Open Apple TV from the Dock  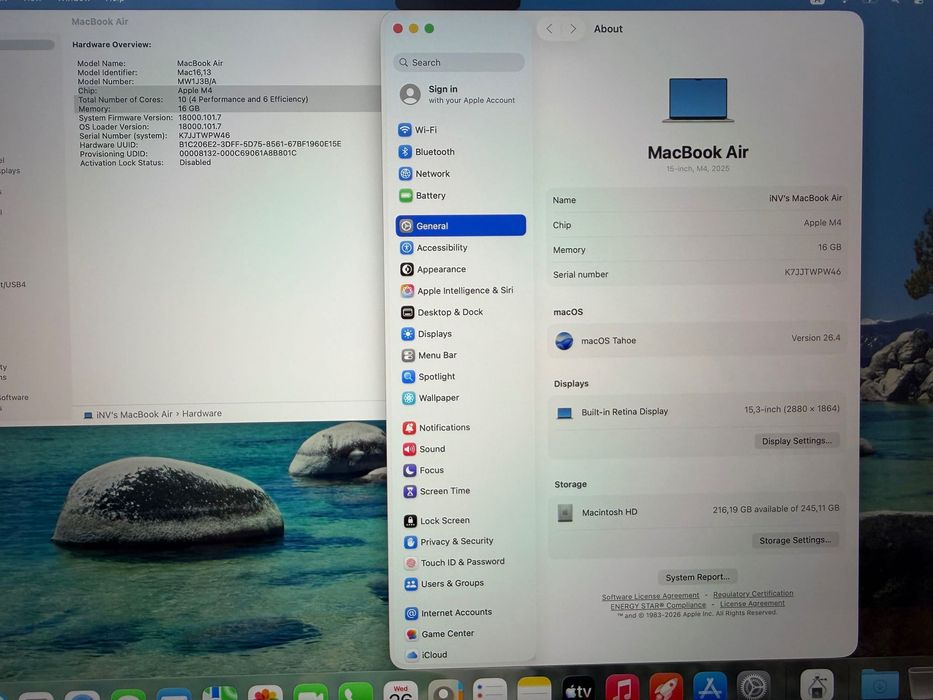(578, 689)
